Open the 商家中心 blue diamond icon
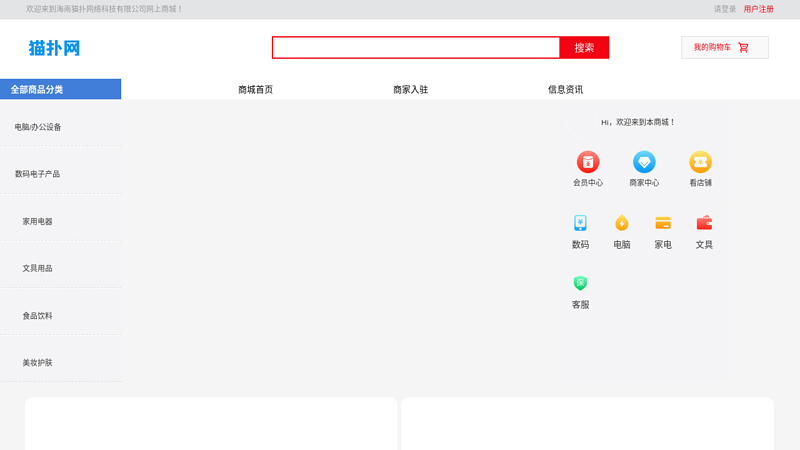Screen dimensions: 800x450 644,162
